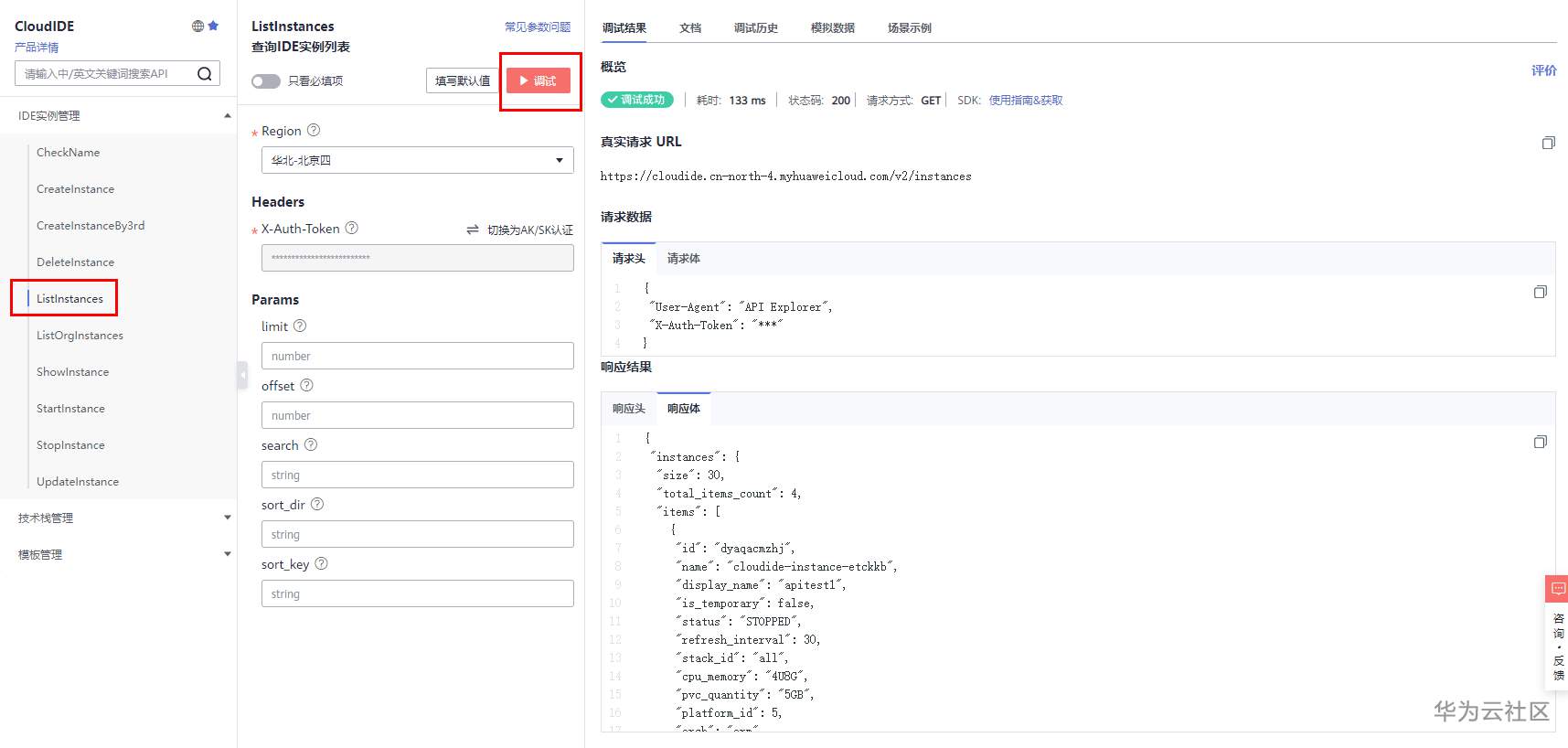Expand the 模板管理 section
The width and height of the screenshot is (1568, 748).
(227, 554)
